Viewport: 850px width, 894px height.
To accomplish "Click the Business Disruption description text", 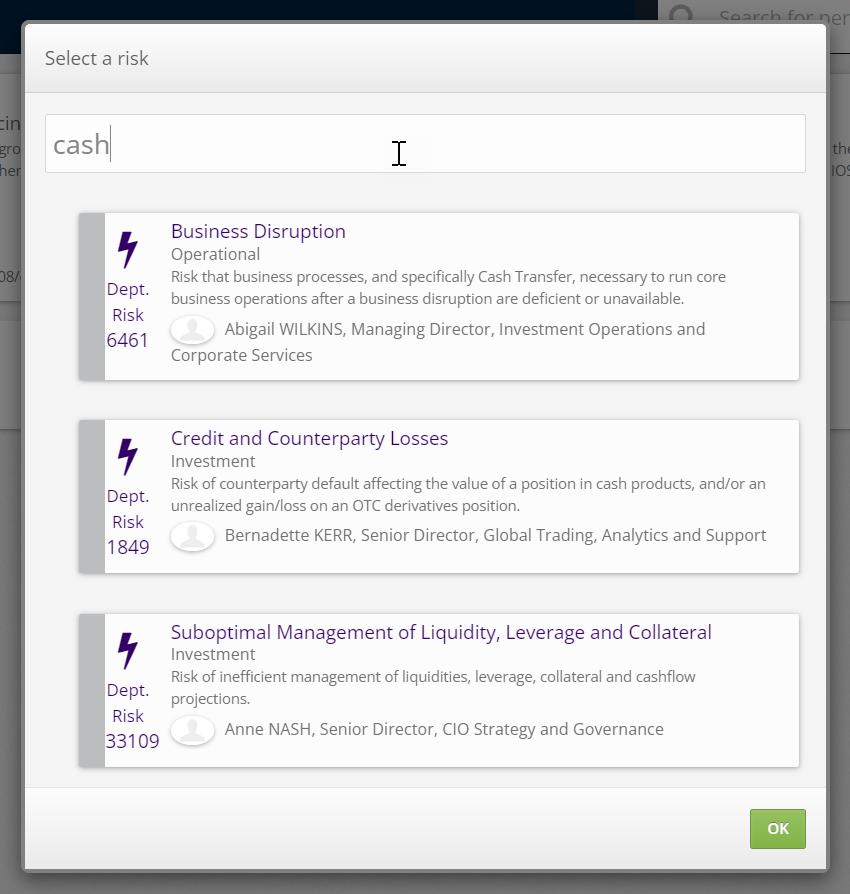I will pyautogui.click(x=448, y=287).
